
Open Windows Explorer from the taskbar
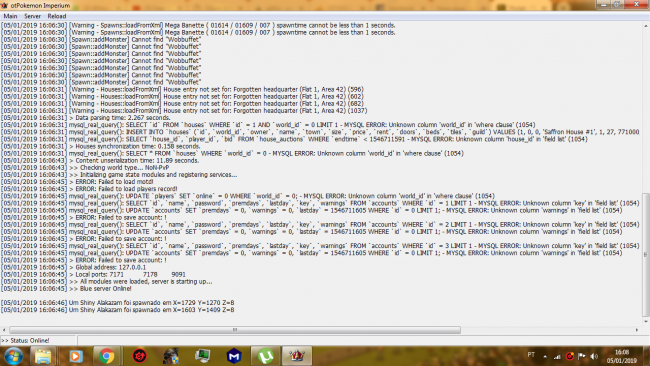click(x=43, y=356)
